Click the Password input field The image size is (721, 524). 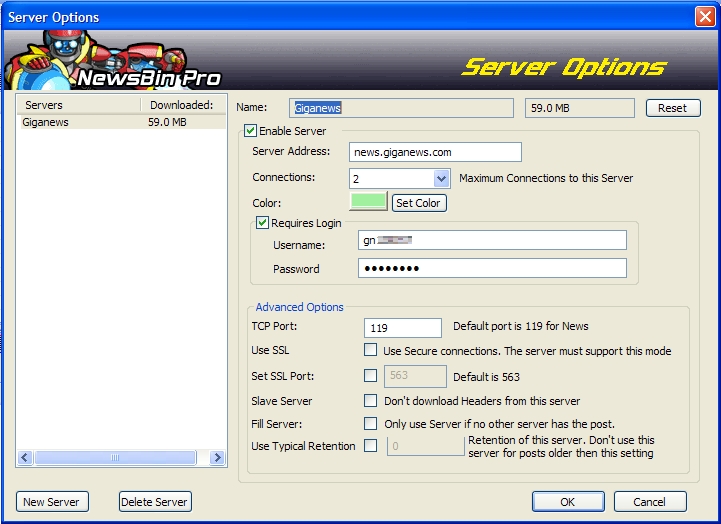tap(492, 268)
